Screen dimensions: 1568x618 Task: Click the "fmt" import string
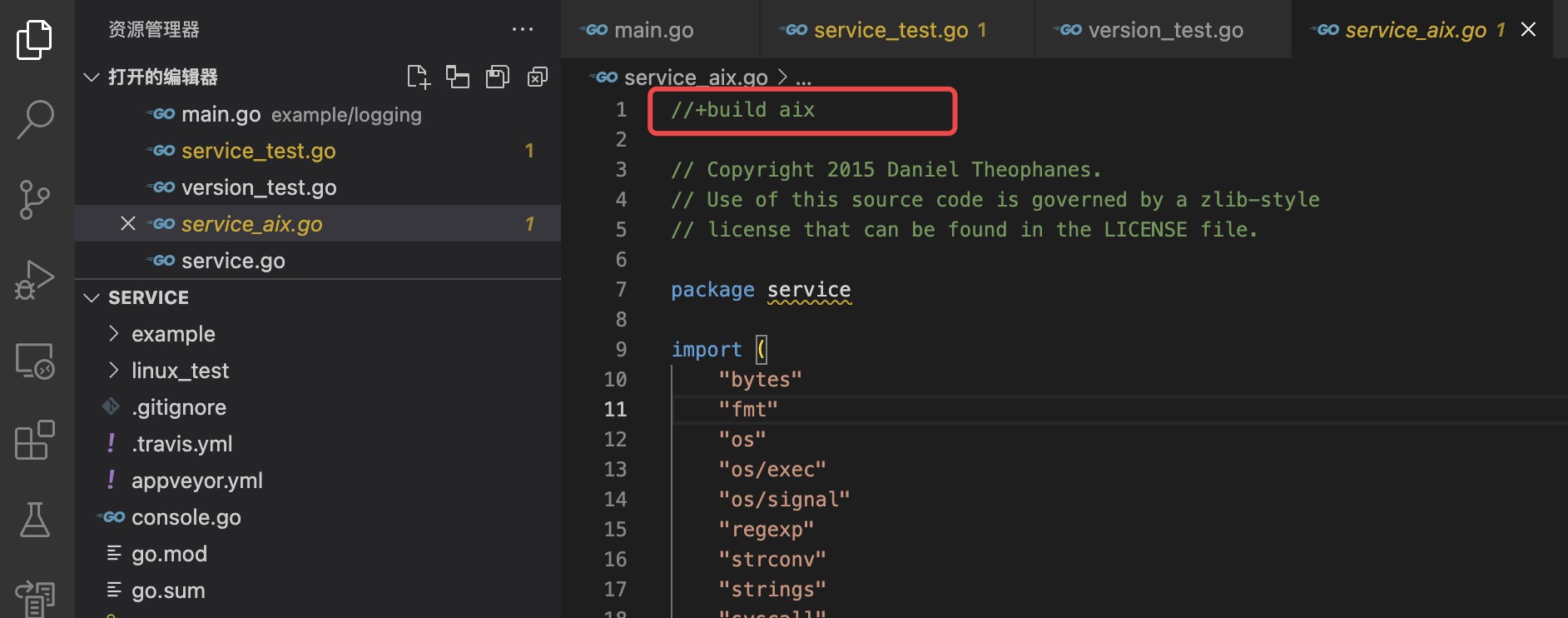click(x=748, y=410)
